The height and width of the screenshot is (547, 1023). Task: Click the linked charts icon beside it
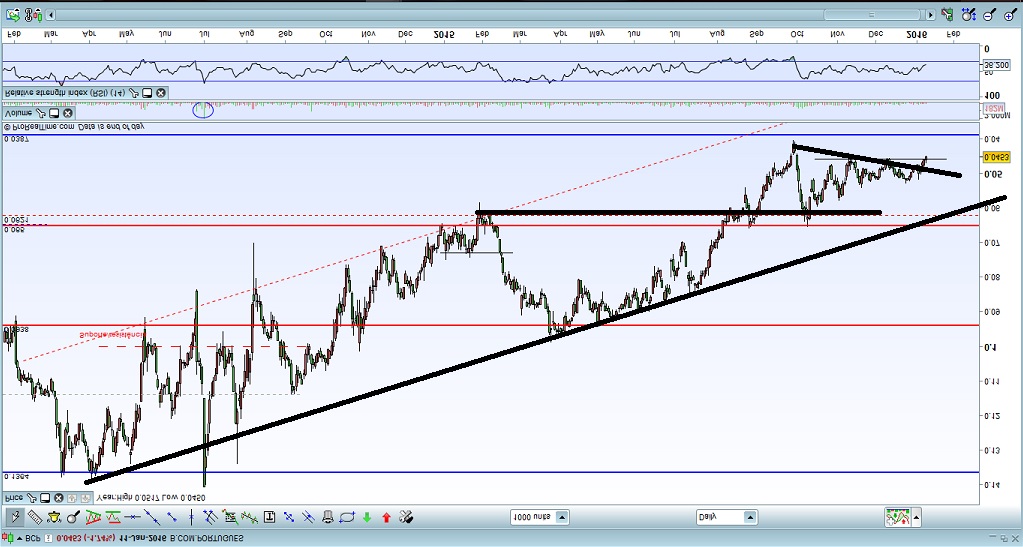click(34, 14)
